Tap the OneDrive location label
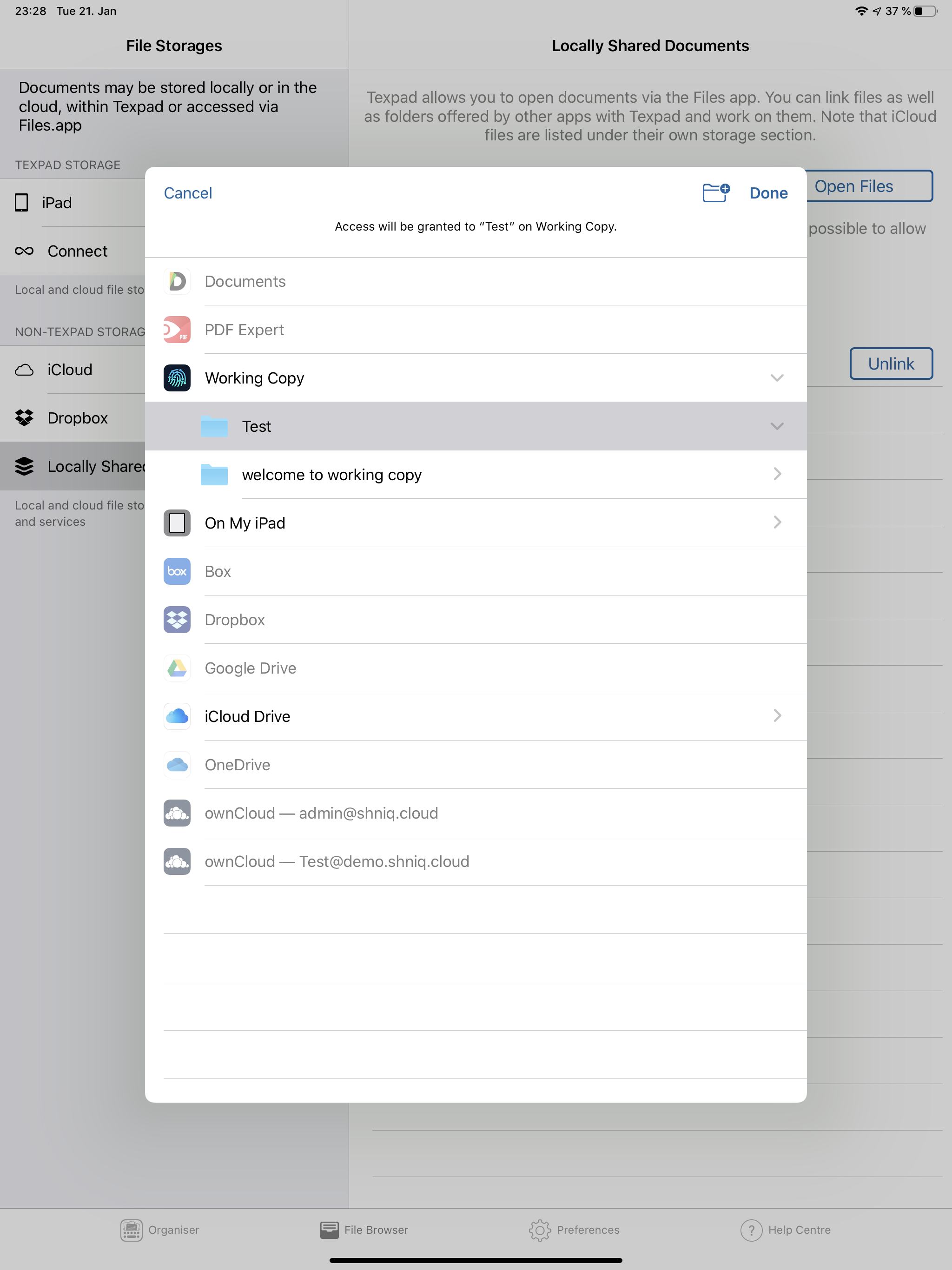The image size is (952, 1270). [x=238, y=765]
